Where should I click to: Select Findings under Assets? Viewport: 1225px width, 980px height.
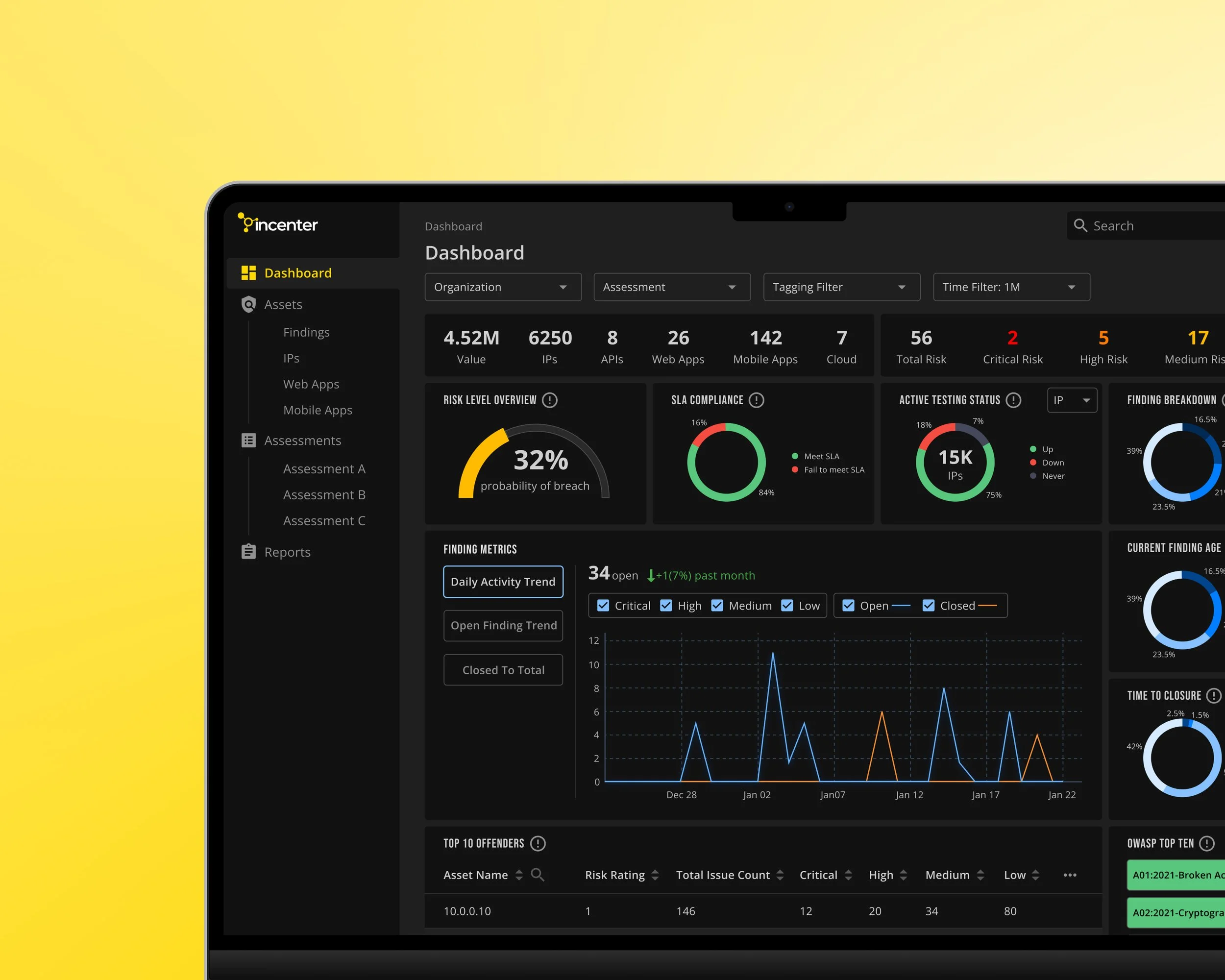(306, 332)
